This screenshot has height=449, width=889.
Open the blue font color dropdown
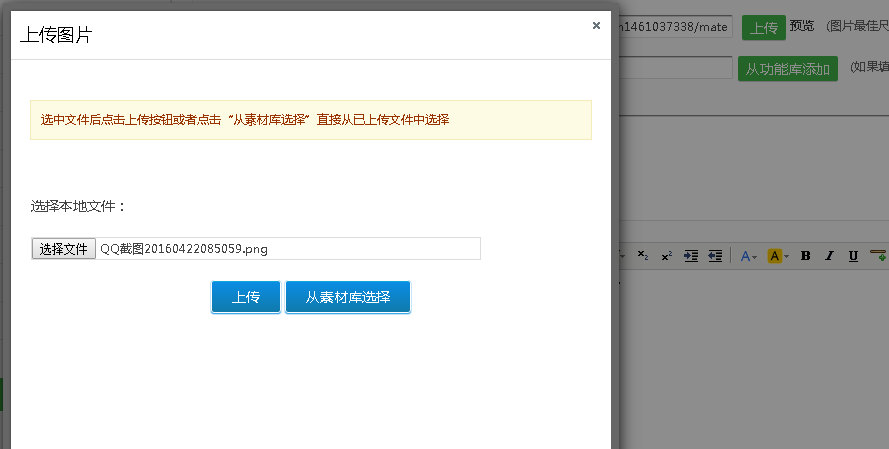click(748, 256)
